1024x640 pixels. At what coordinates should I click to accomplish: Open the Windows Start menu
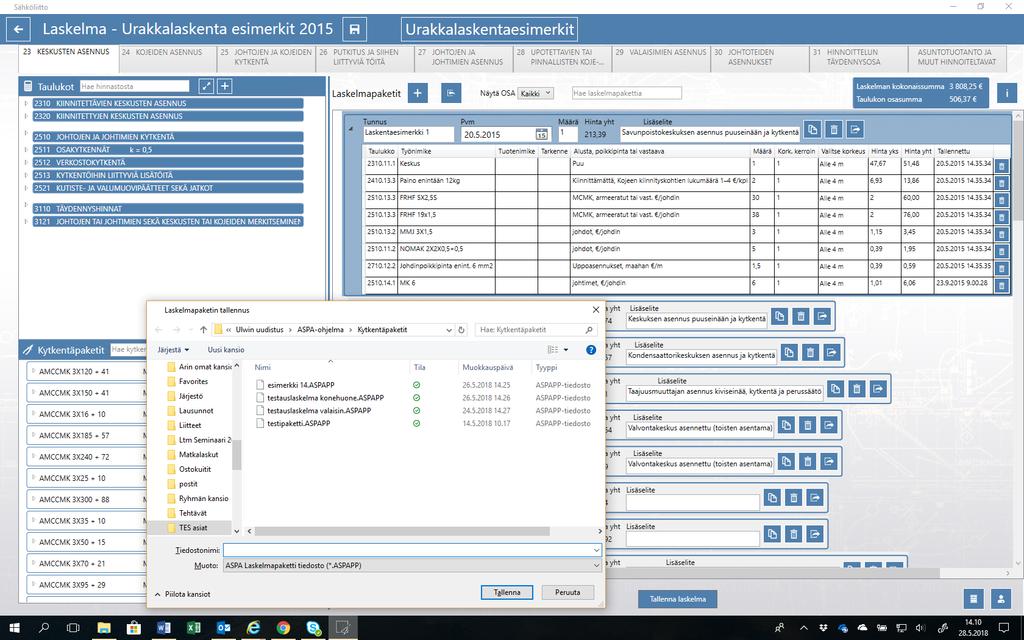(x=14, y=628)
